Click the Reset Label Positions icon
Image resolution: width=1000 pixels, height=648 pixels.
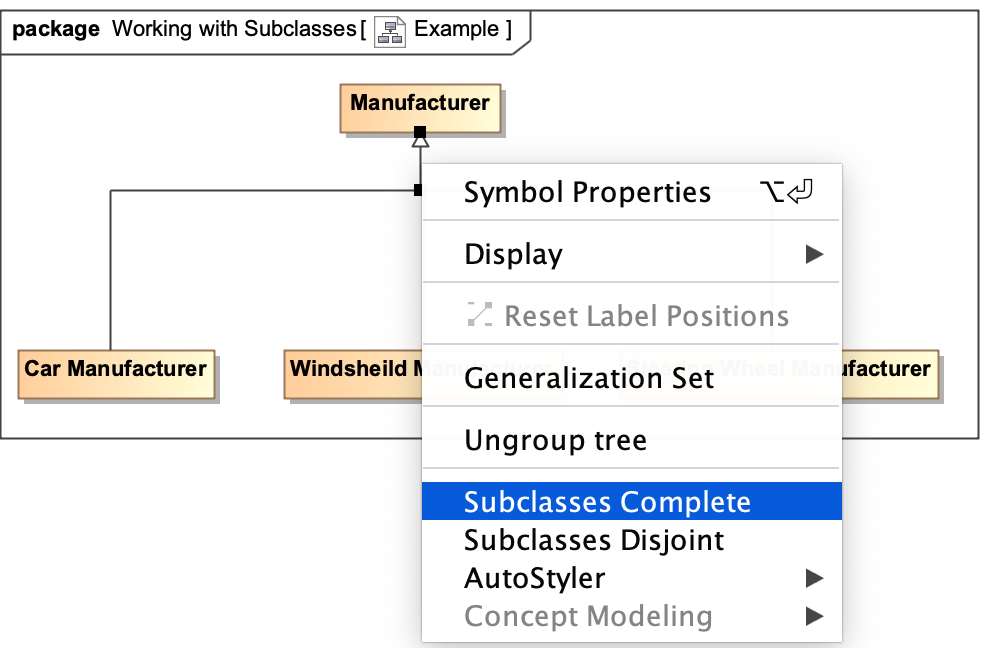pos(479,316)
